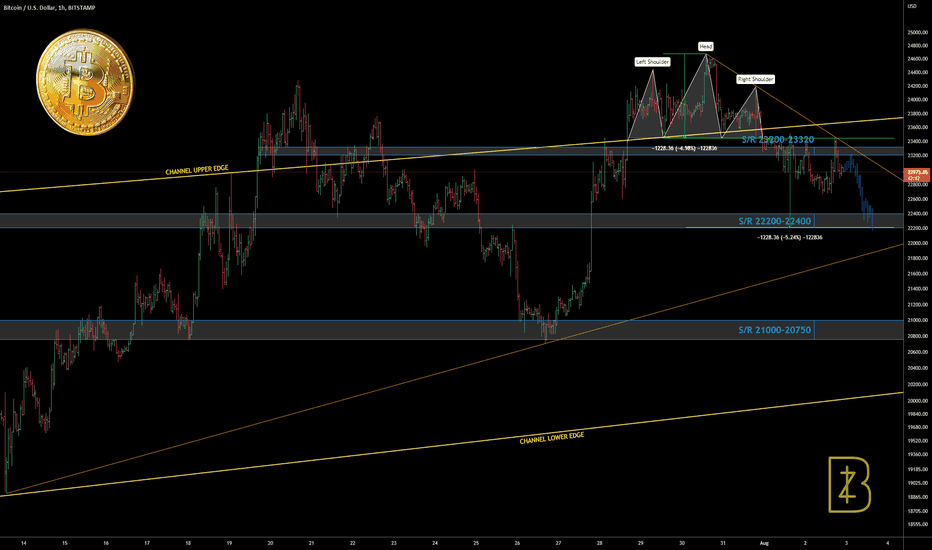
Task: Select the Head annotation label
Action: [x=706, y=46]
